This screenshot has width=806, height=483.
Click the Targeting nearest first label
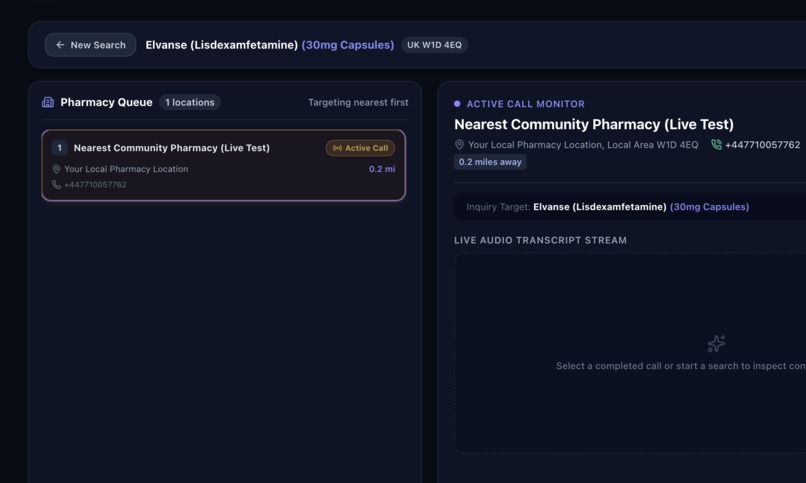358,102
